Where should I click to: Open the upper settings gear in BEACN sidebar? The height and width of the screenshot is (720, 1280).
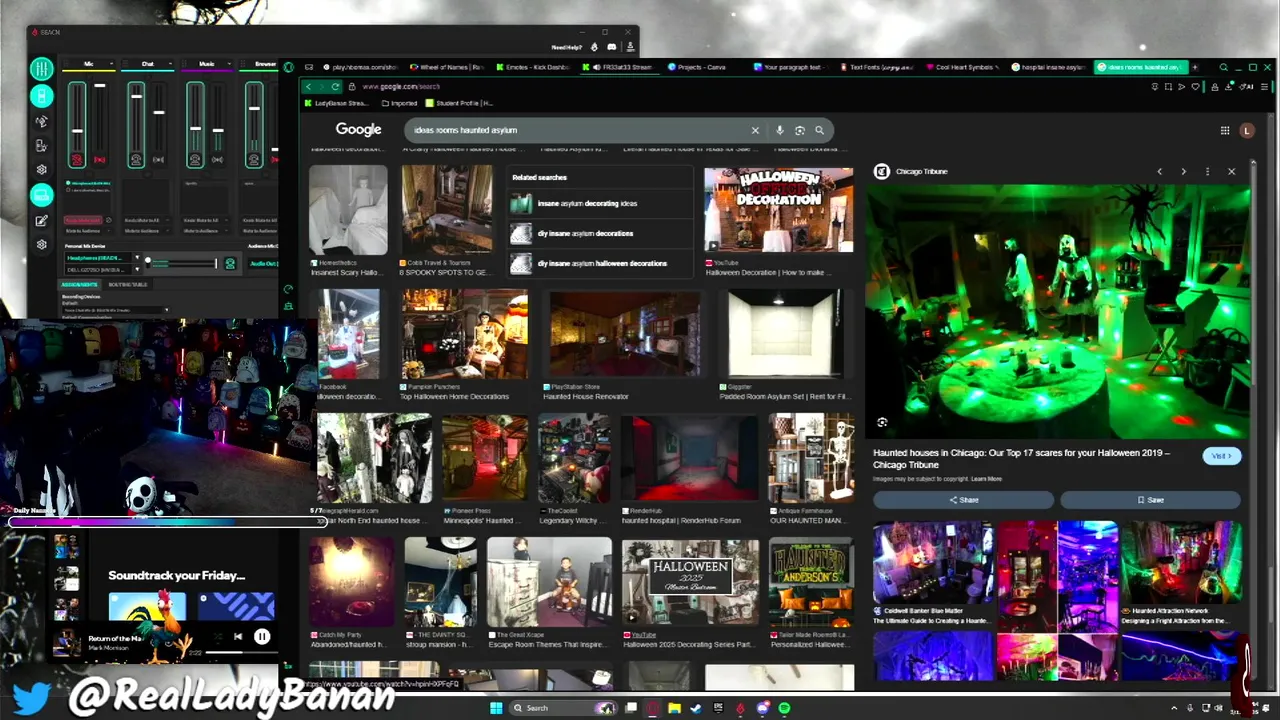pyautogui.click(x=41, y=169)
